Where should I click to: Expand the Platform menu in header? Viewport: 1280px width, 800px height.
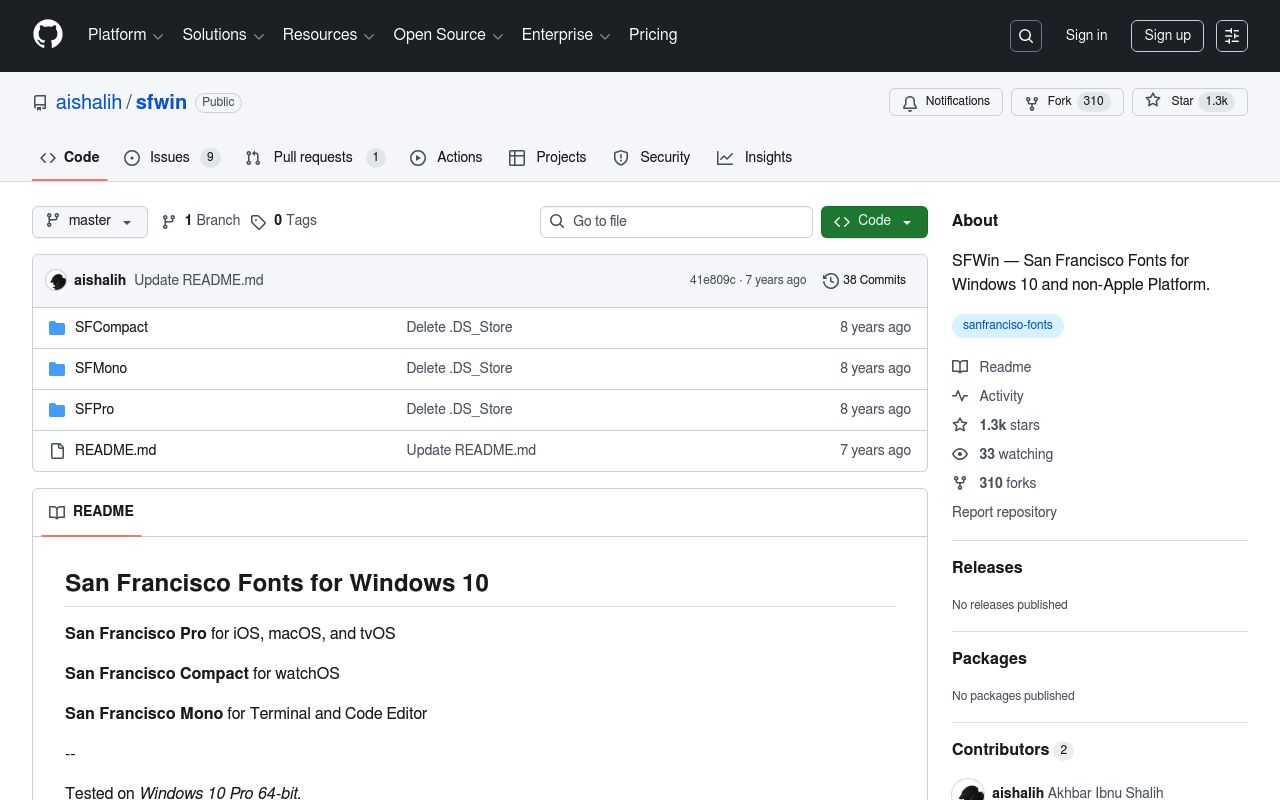click(125, 35)
